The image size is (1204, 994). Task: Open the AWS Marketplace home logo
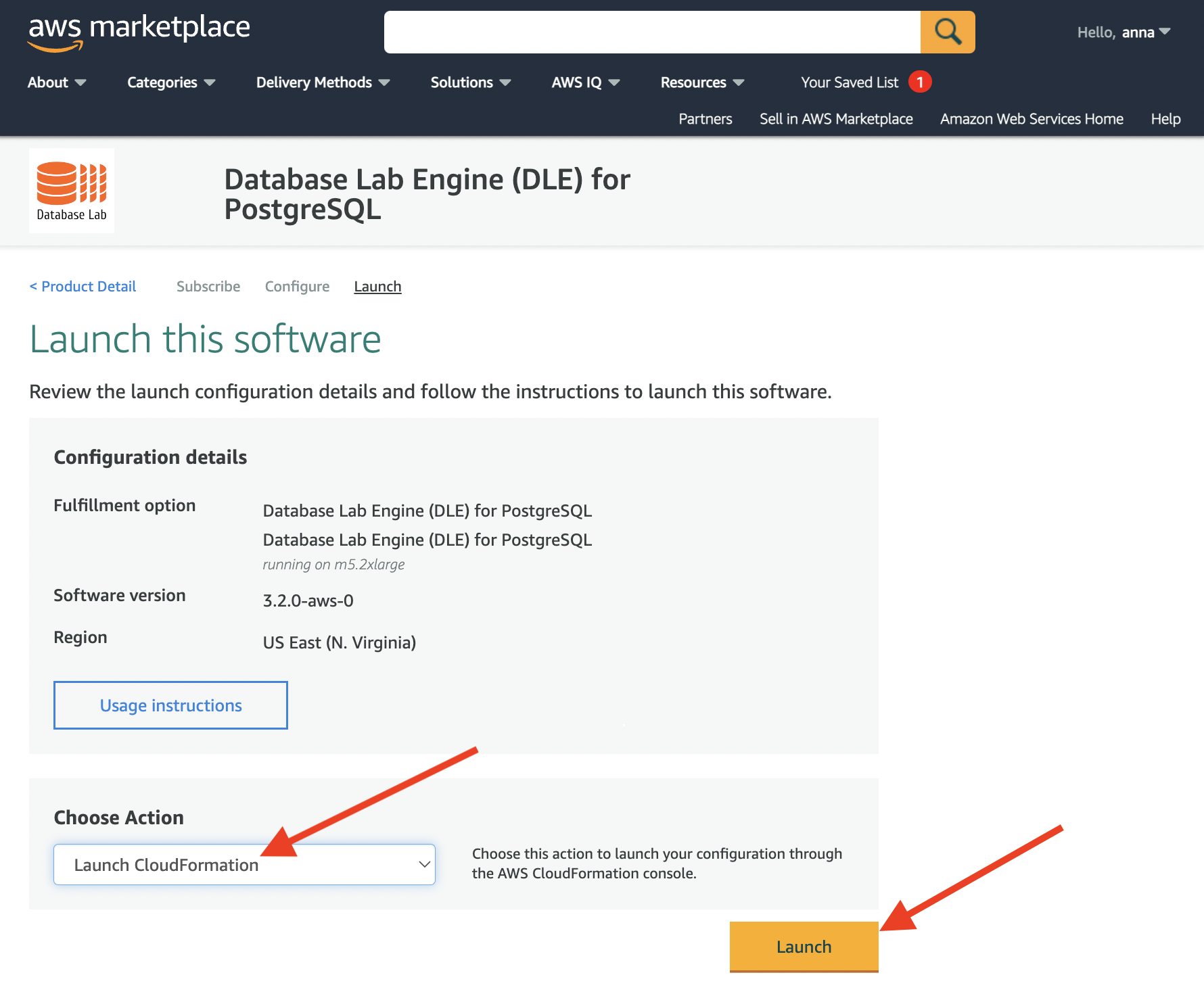click(x=139, y=32)
